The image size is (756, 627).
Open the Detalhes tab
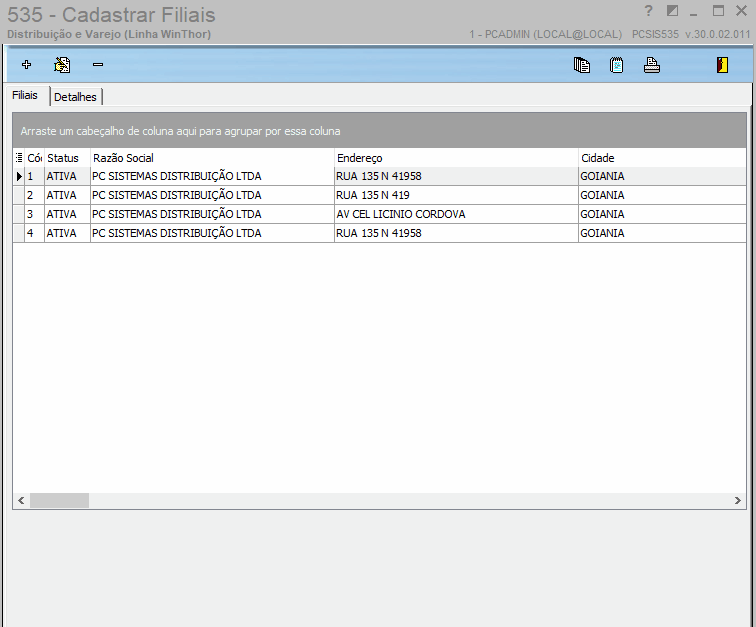click(x=75, y=97)
